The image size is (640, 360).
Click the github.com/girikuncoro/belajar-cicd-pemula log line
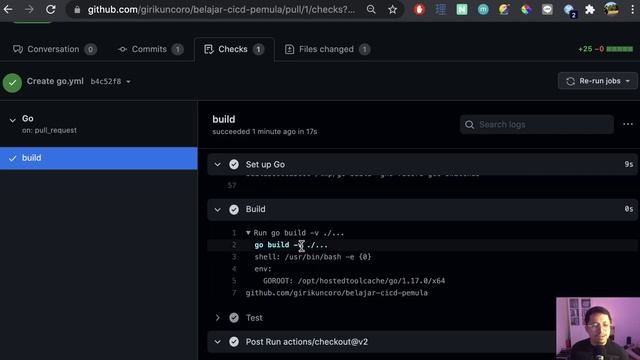pos(337,293)
